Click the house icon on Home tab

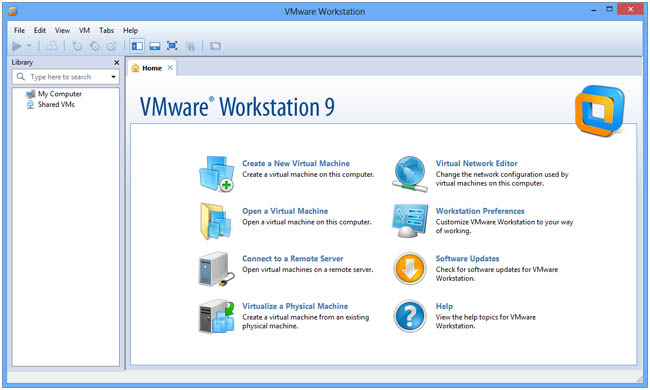(135, 68)
